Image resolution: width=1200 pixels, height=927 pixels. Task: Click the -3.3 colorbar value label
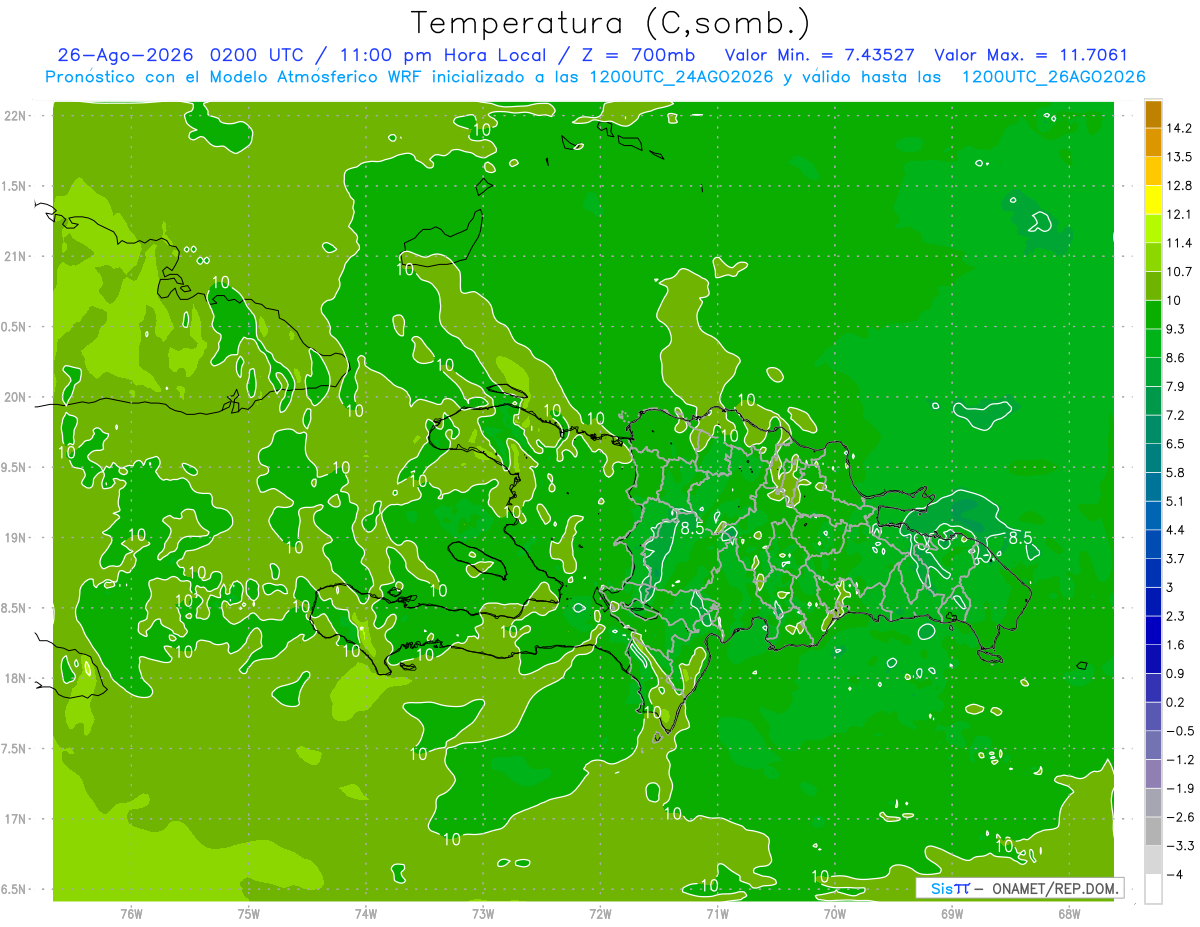(x=1180, y=845)
